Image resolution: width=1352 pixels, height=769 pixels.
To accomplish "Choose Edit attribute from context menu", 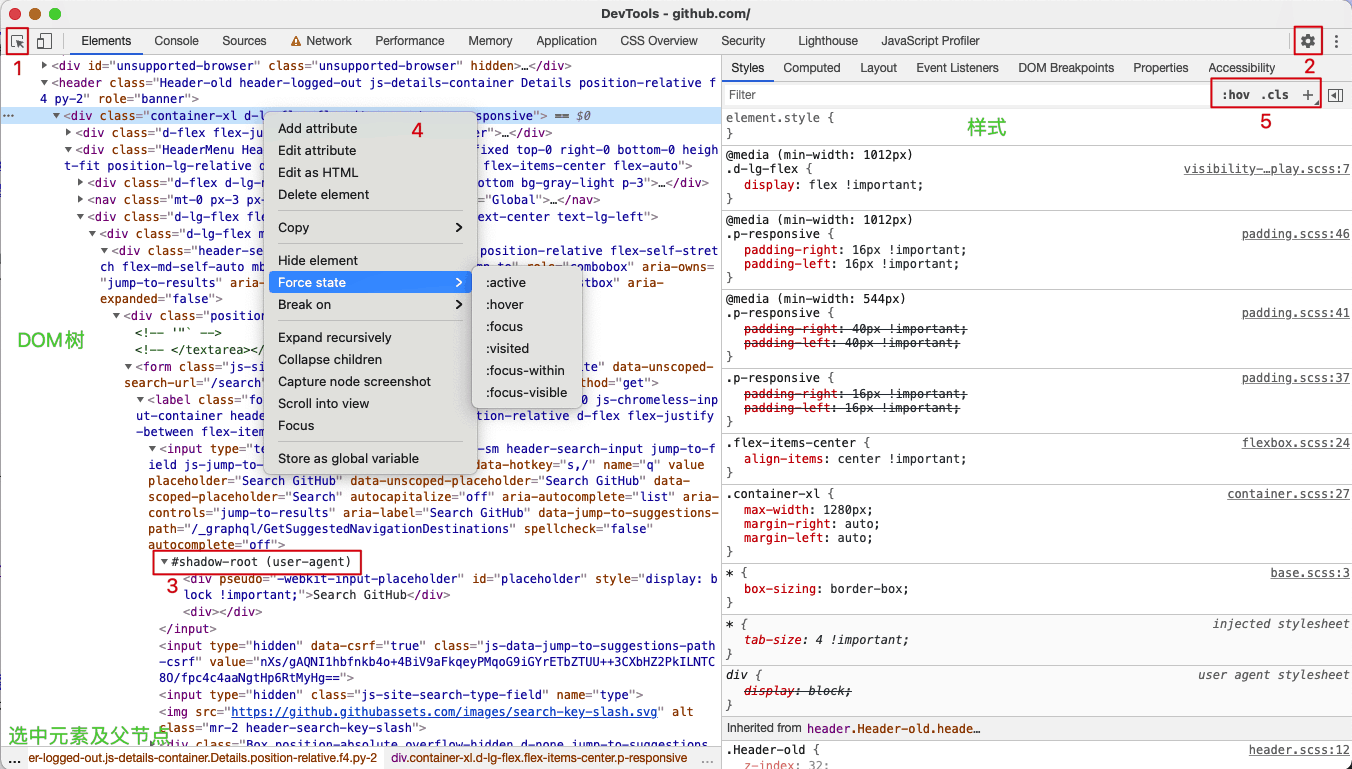I will [x=370, y=150].
